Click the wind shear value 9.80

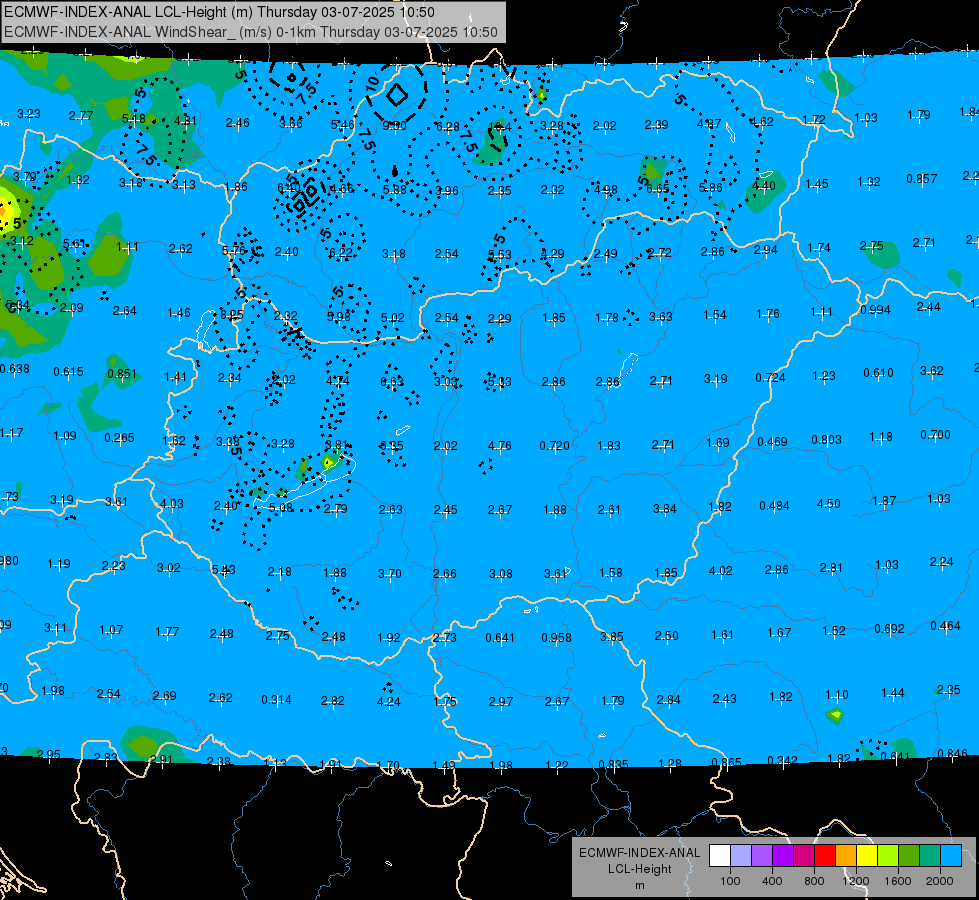tap(394, 126)
